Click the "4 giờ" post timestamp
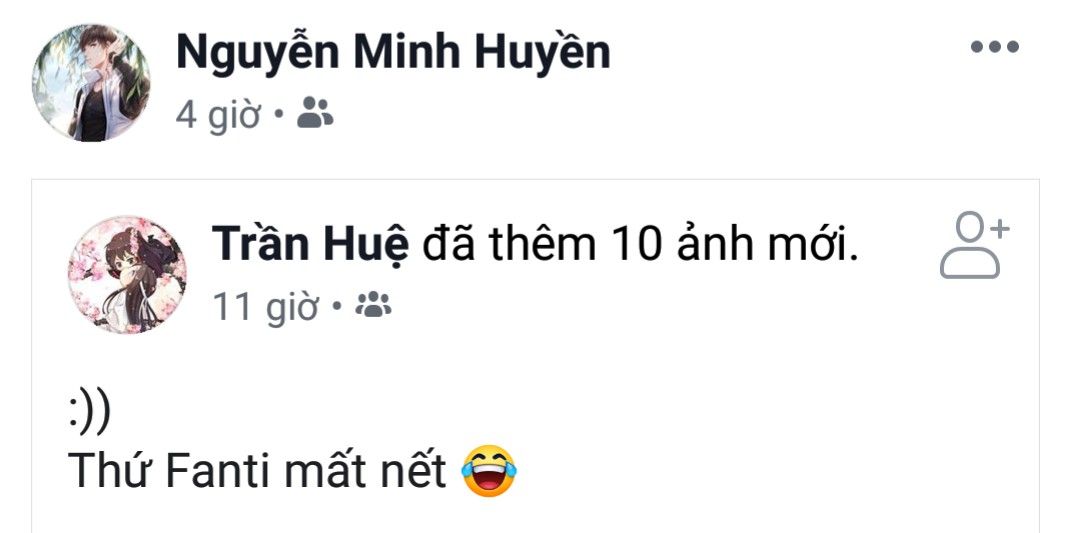 tap(218, 116)
